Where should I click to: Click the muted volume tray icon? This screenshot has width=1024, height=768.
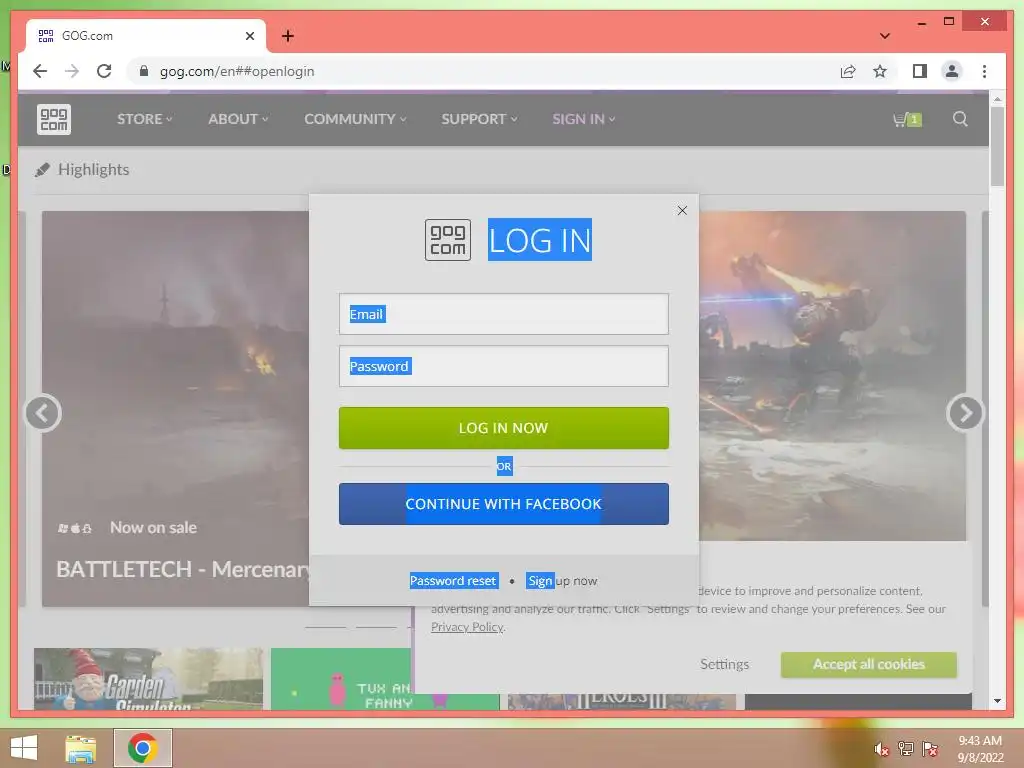click(882, 749)
